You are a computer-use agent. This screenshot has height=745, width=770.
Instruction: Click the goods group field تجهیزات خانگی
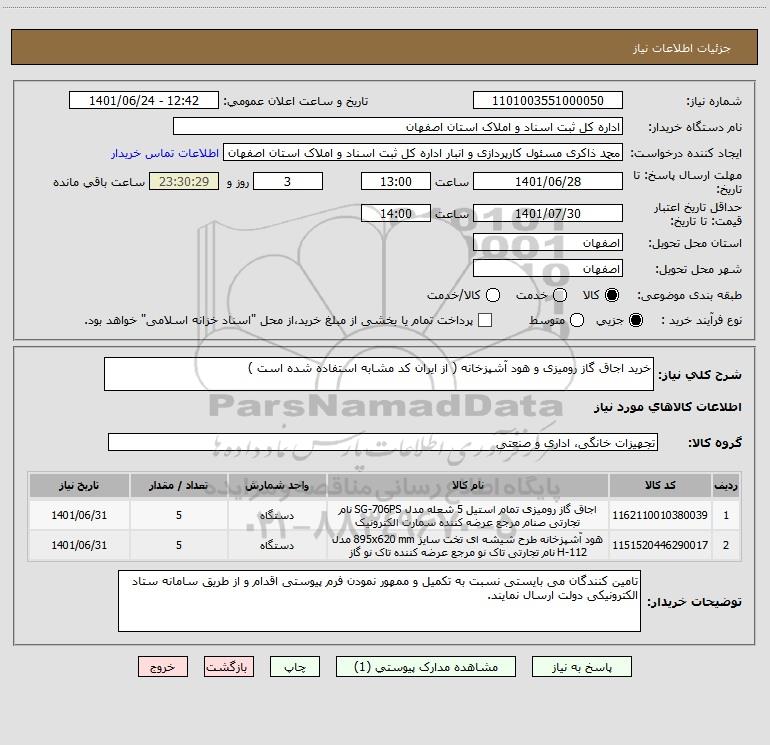tap(383, 442)
